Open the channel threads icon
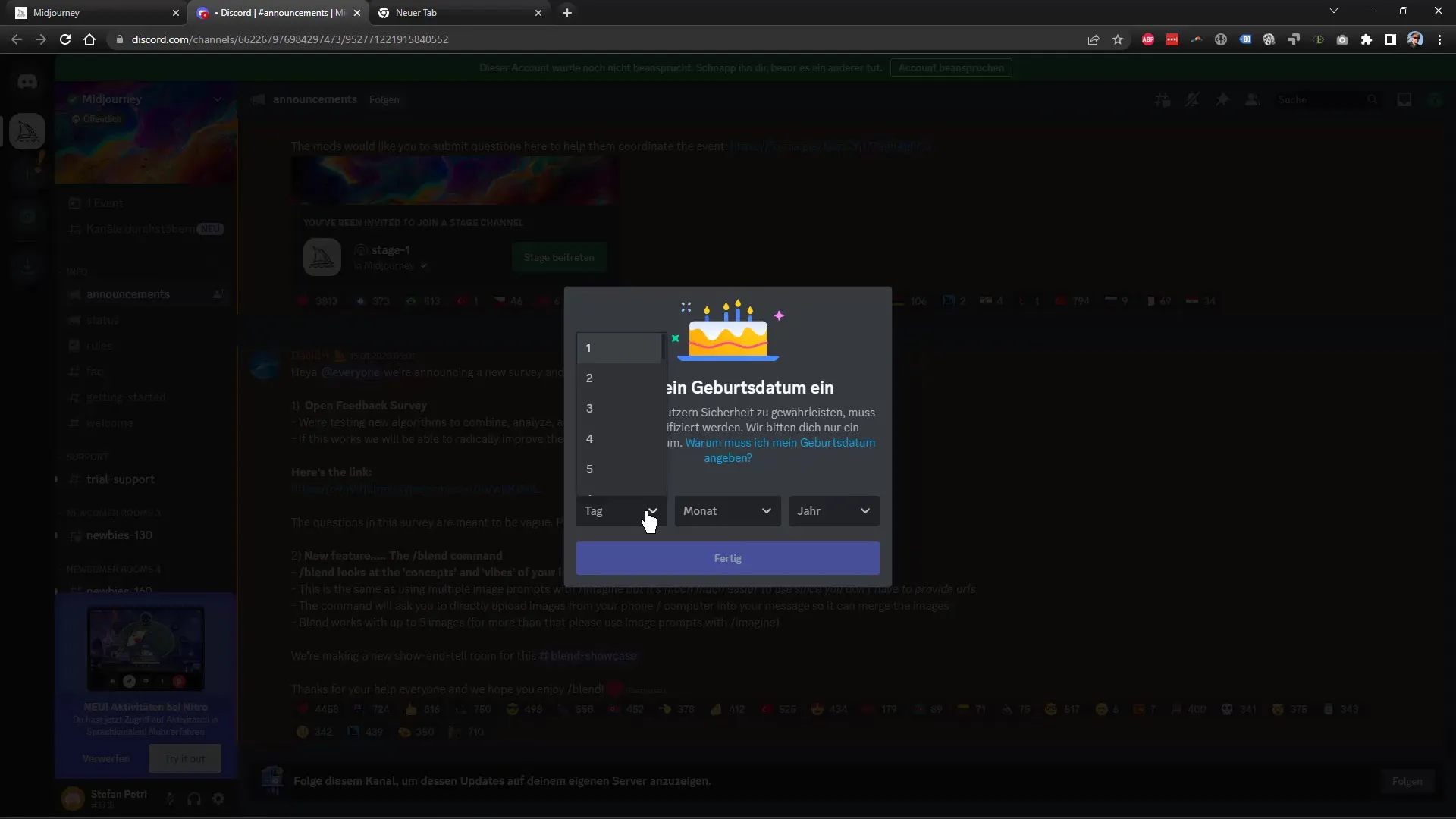This screenshot has height=819, width=1456. 1163,99
